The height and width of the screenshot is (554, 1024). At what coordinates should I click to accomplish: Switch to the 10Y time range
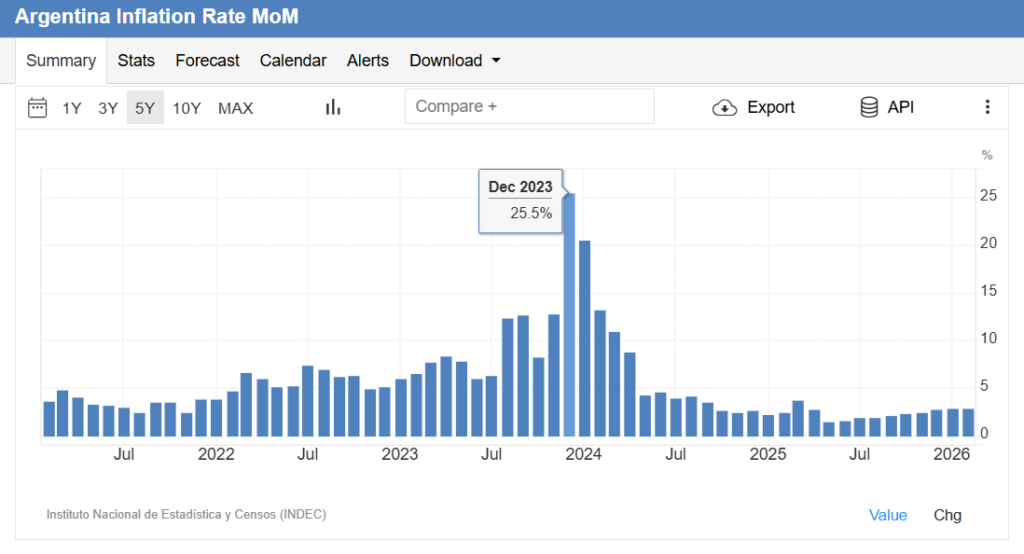pyautogui.click(x=187, y=108)
